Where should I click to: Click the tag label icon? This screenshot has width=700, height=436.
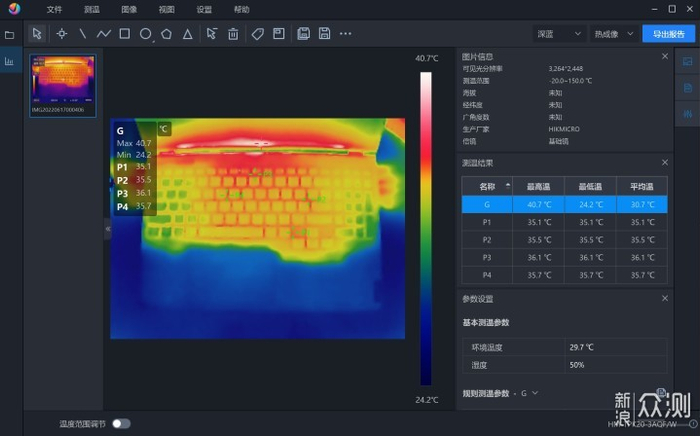(x=258, y=34)
